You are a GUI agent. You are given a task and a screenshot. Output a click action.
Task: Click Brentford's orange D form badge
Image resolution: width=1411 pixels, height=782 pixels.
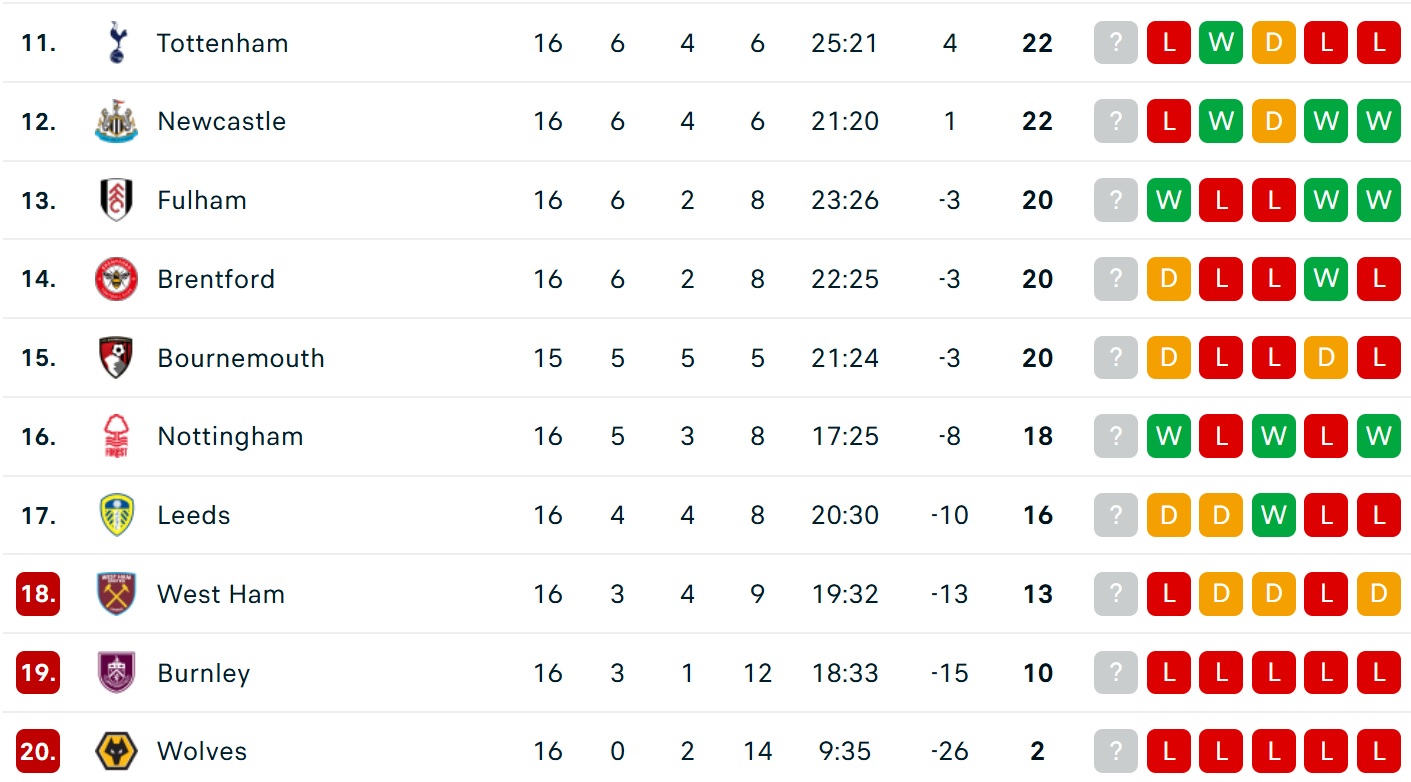click(1168, 279)
